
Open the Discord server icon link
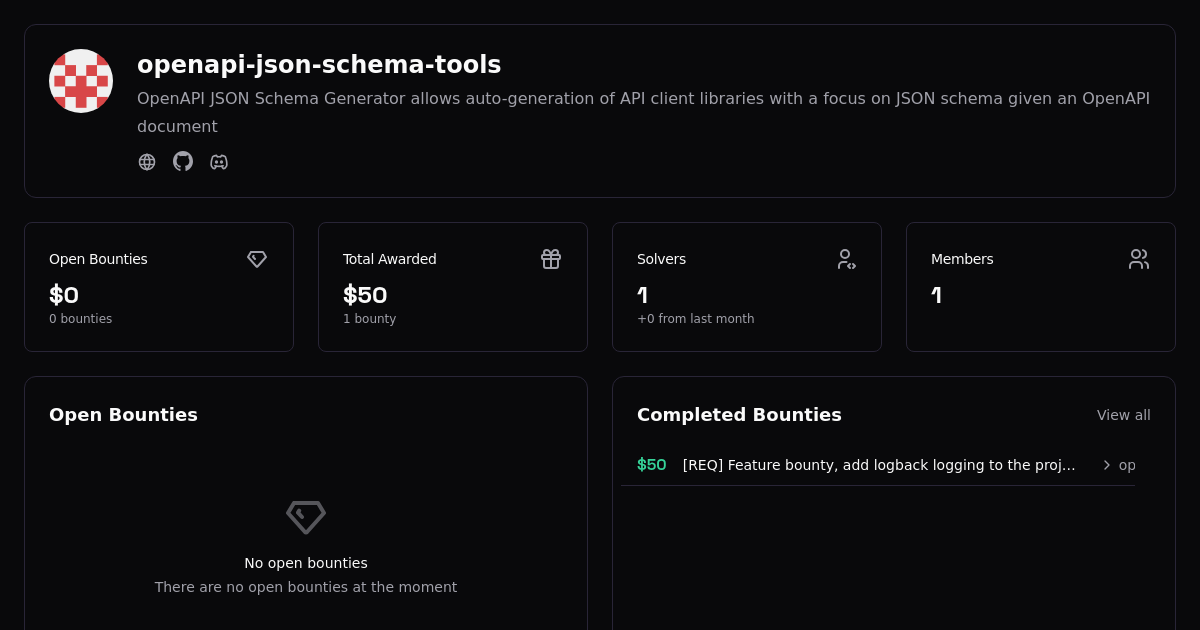[x=219, y=162]
